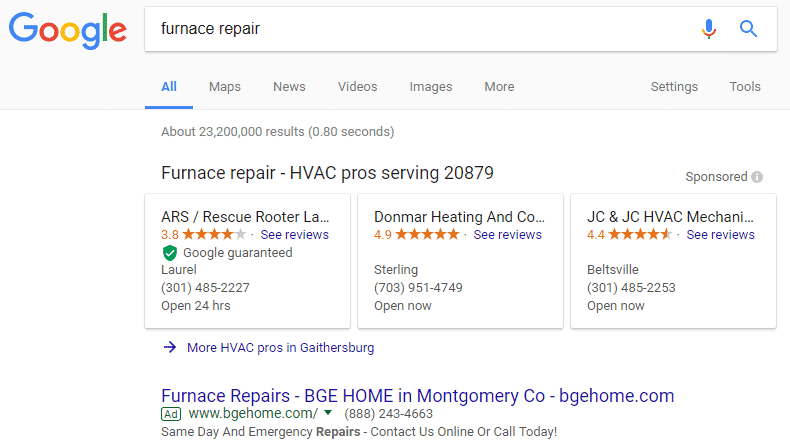The image size is (790, 445).
Task: Switch to the Maps tab
Action: 225,87
